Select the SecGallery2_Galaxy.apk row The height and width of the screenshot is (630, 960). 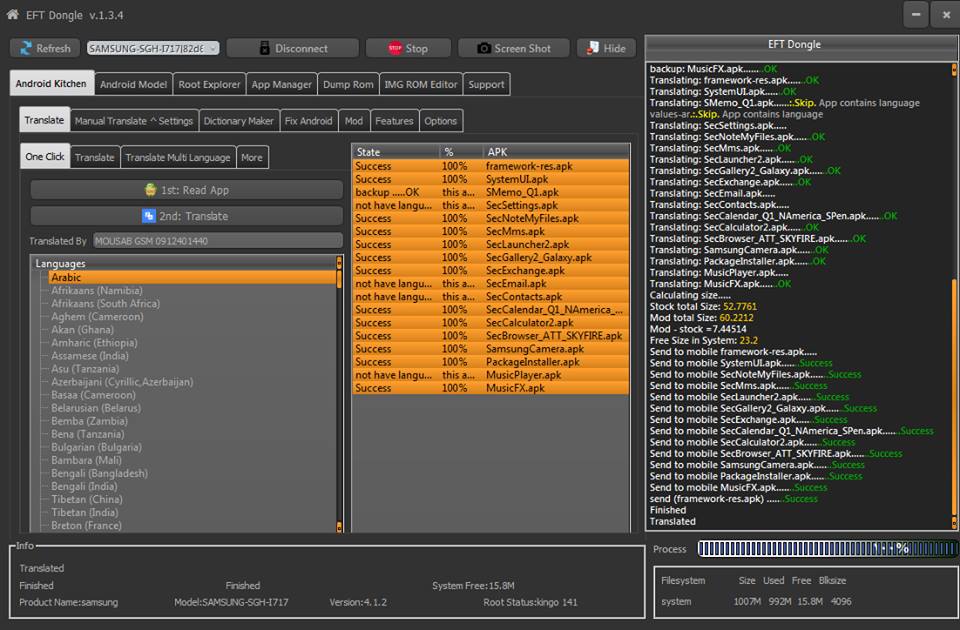click(491, 258)
